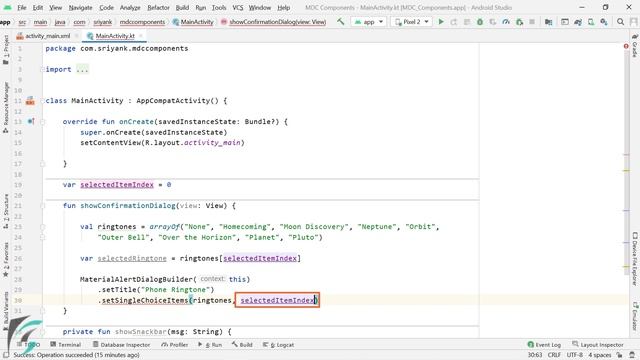Click the UTF-8 encoding indicator
This screenshot has height=360, width=640.
pos(574,355)
